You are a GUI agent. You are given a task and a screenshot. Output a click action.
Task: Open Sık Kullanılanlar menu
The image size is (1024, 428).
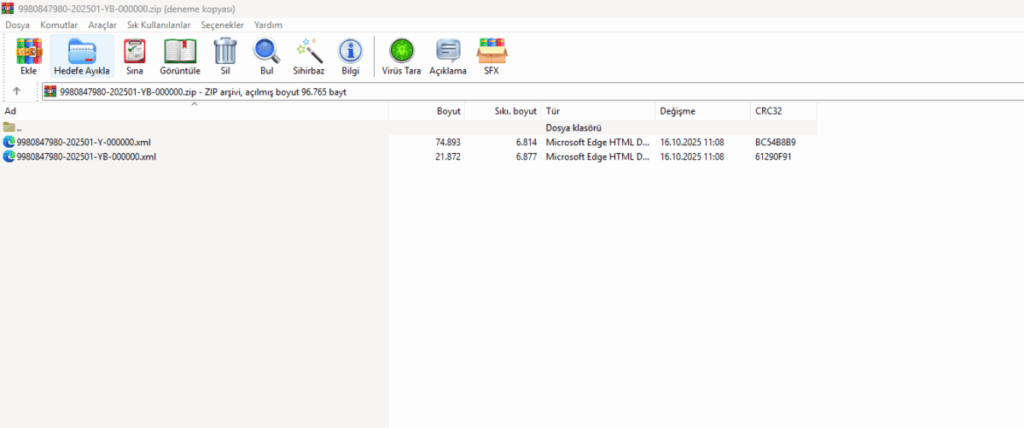point(159,25)
